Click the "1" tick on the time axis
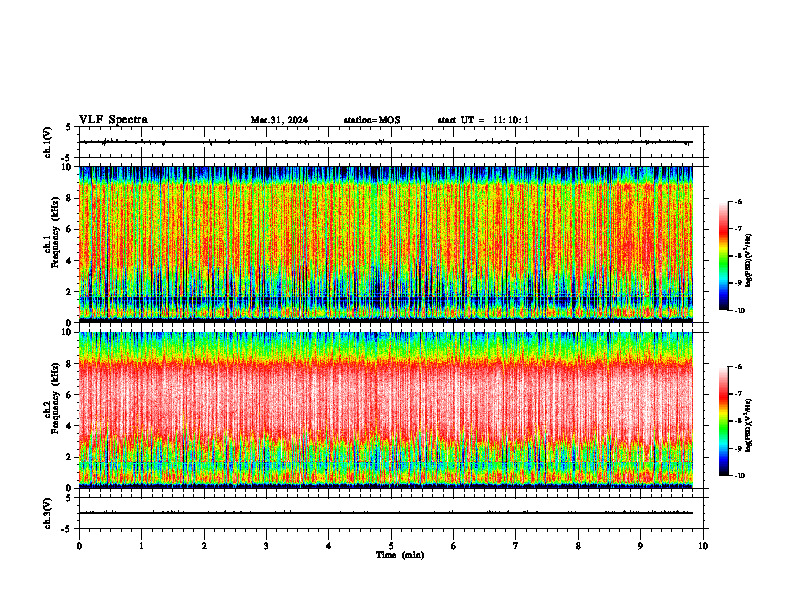 click(141, 546)
